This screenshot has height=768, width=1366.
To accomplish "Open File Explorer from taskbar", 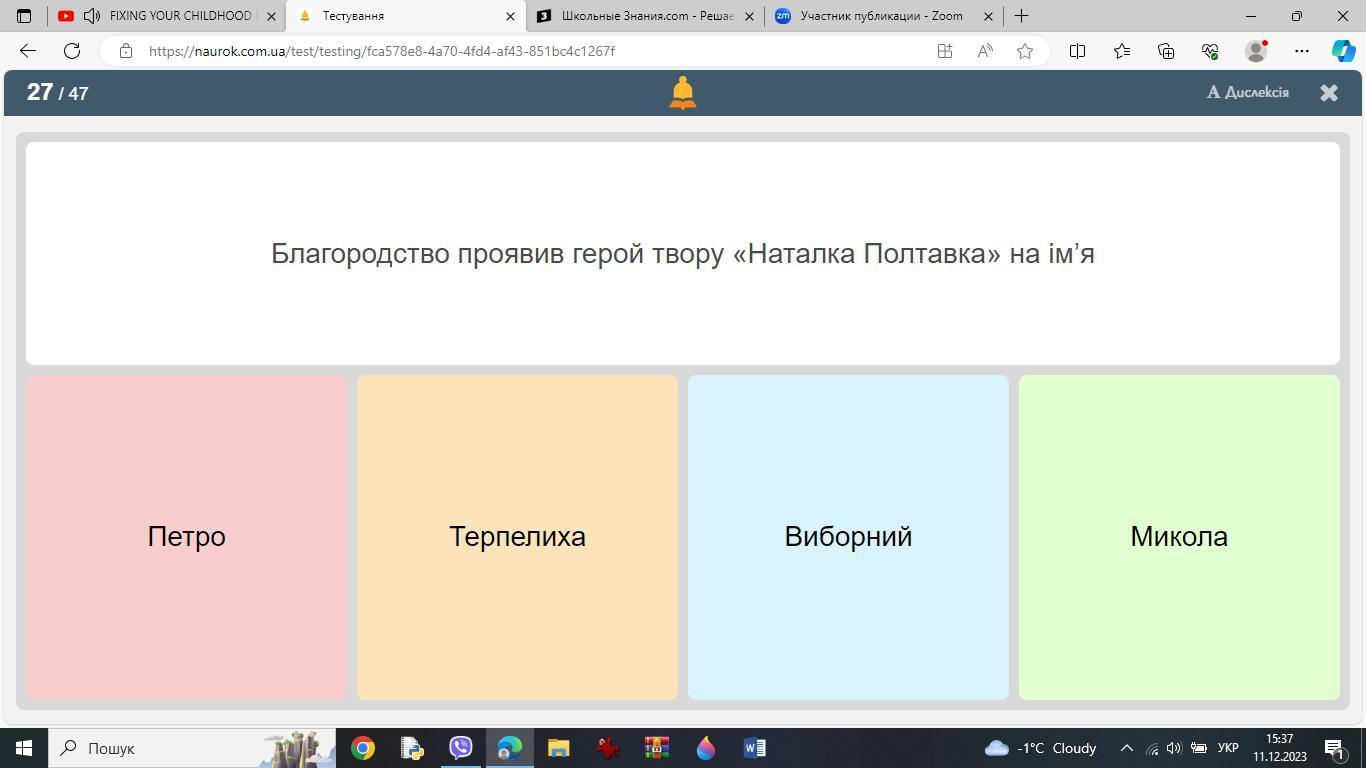I will [x=559, y=748].
